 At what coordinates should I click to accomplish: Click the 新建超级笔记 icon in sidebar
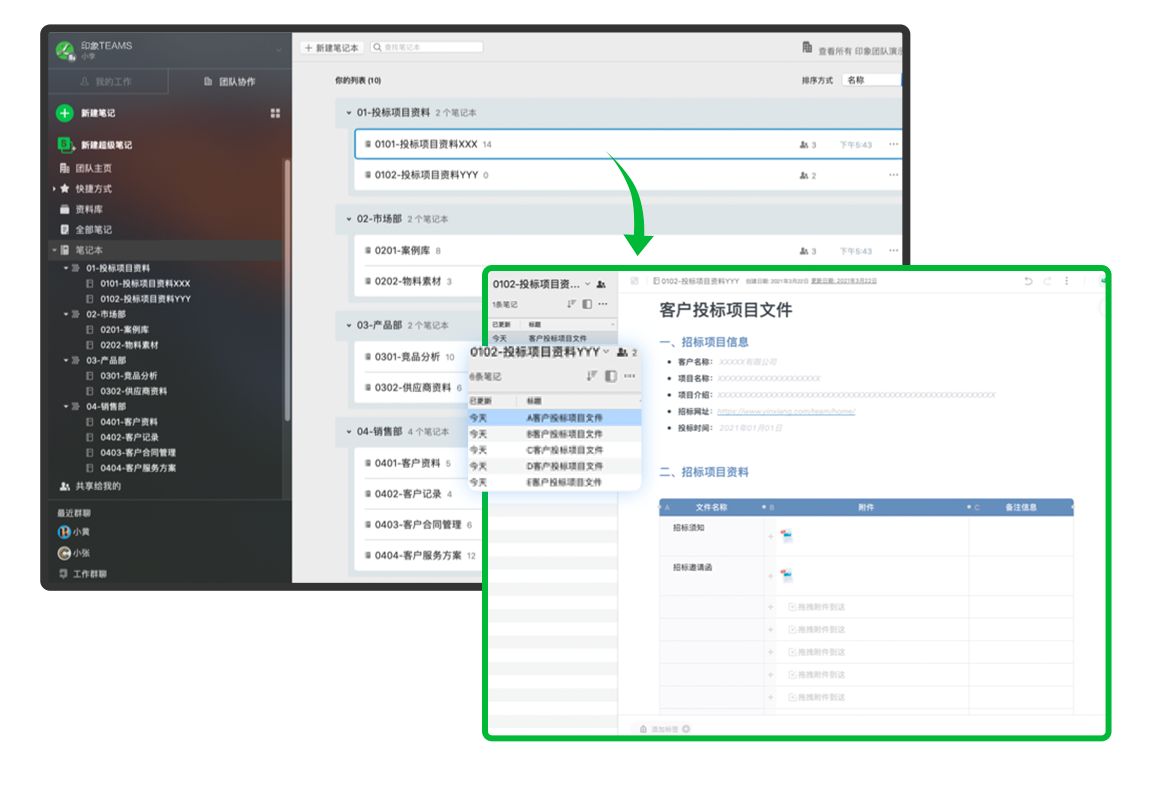pyautogui.click(x=65, y=144)
